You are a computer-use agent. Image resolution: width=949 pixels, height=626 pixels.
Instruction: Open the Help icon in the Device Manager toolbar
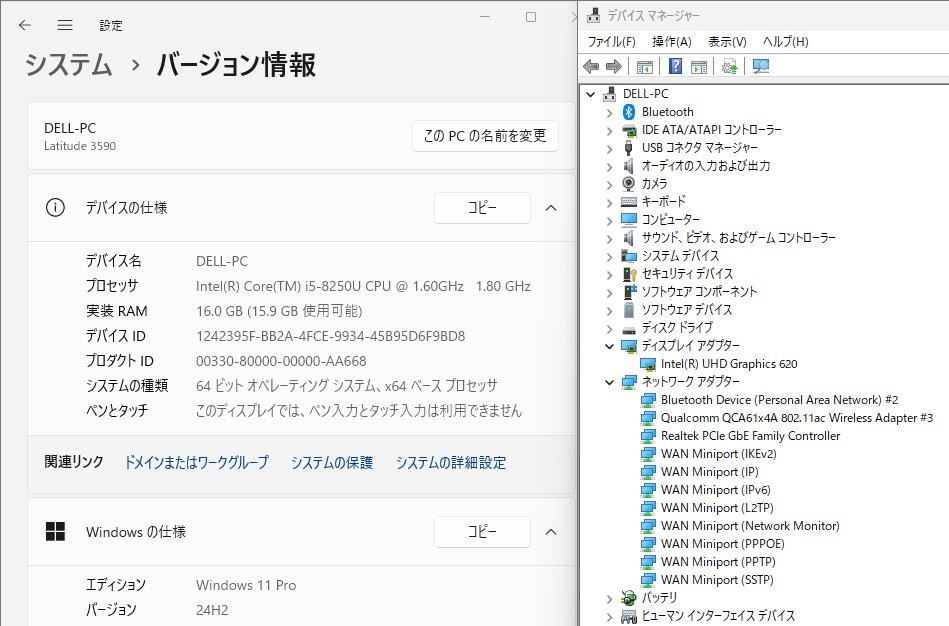[676, 66]
